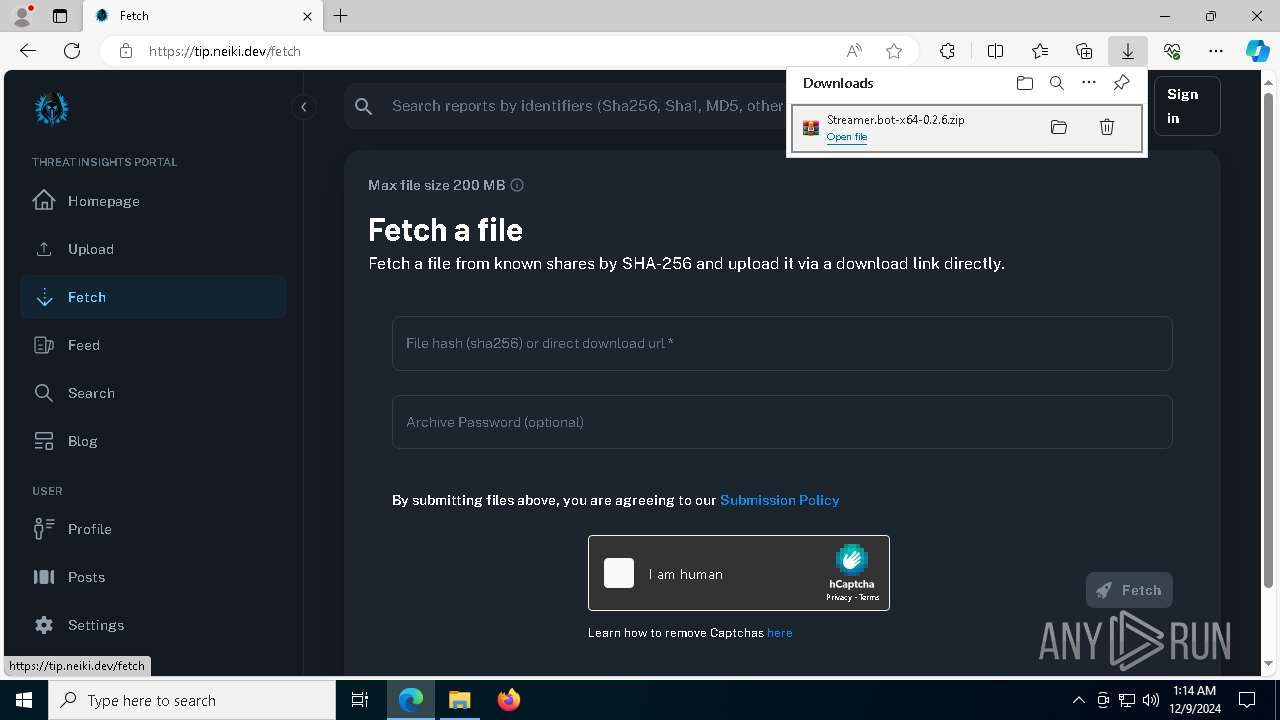Click Open file under the downloaded zip

pyautogui.click(x=847, y=137)
